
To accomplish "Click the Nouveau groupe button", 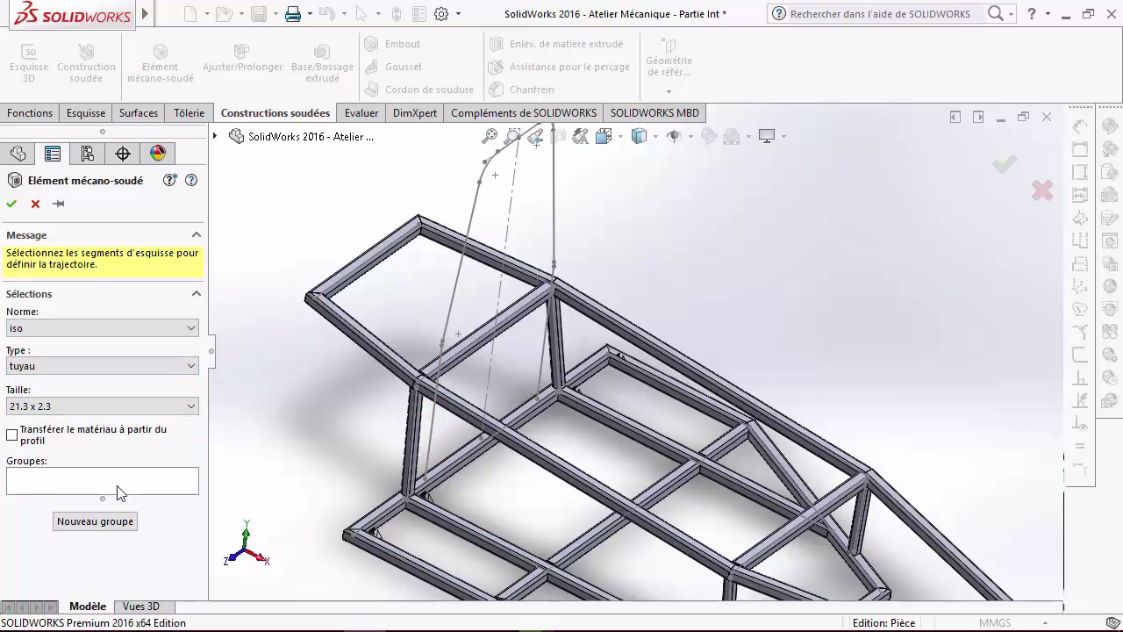I will 94,521.
